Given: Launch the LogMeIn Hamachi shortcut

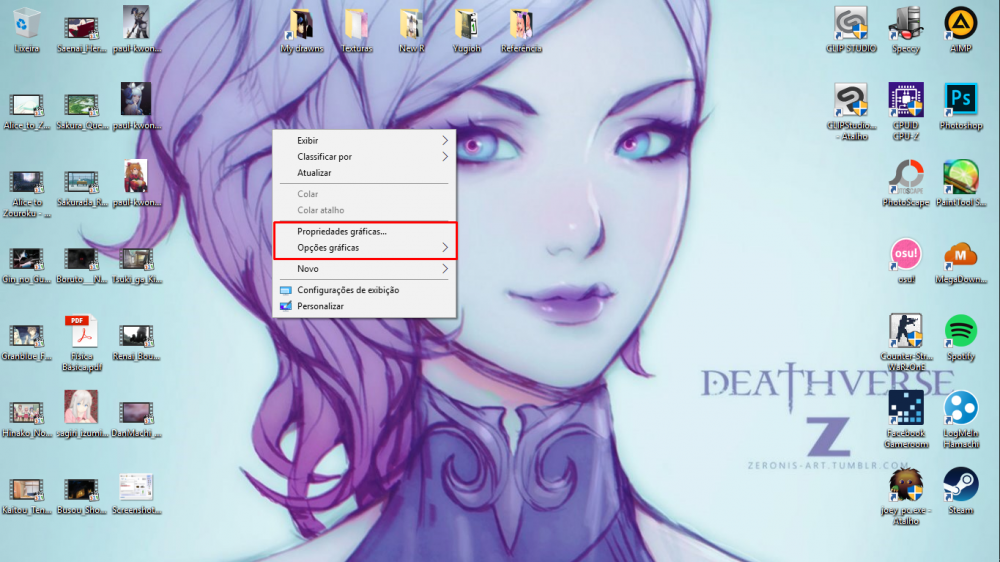Looking at the screenshot, I should (x=960, y=420).
